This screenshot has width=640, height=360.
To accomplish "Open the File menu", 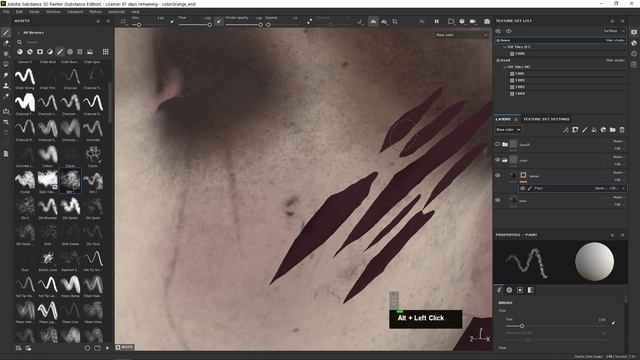I will 6,12.
